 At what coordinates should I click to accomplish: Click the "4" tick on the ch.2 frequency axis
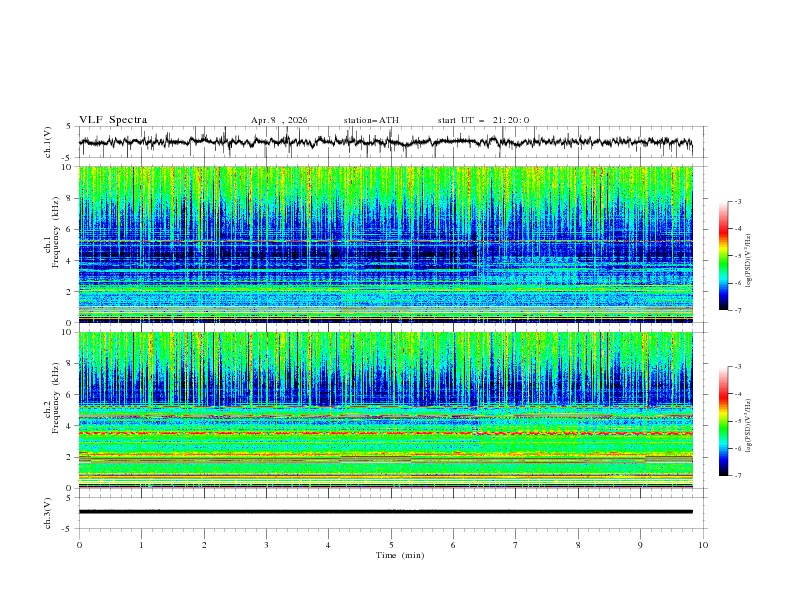coord(70,426)
